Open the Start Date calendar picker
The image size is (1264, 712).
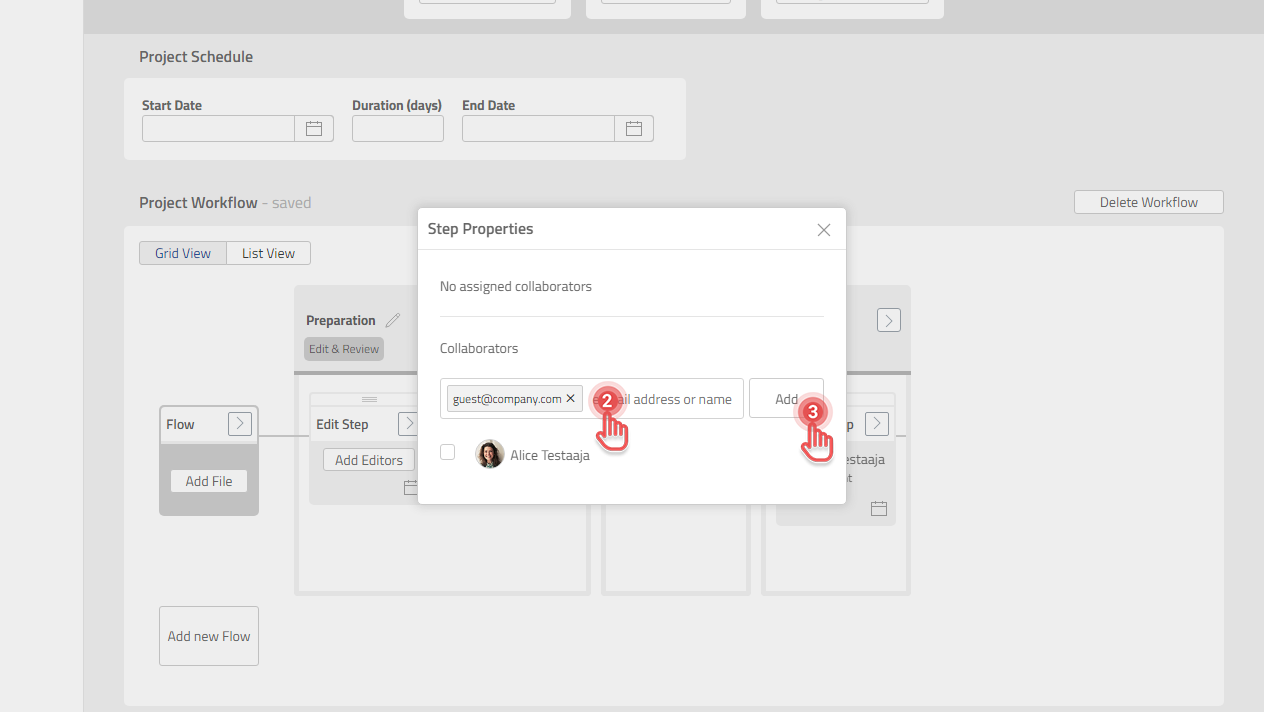[x=313, y=128]
